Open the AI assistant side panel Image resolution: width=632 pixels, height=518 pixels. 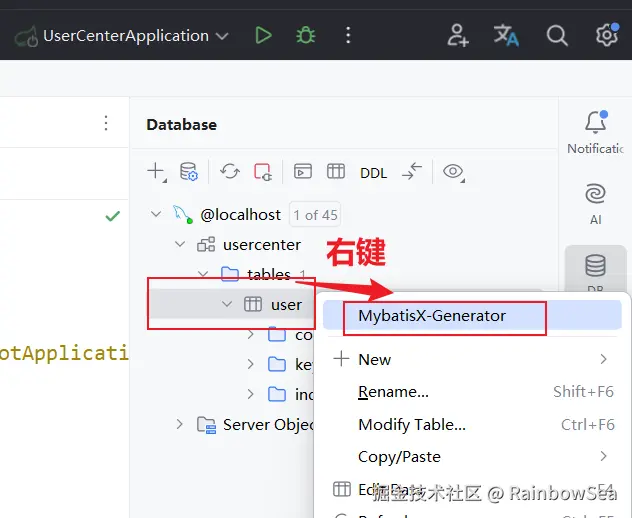click(x=595, y=201)
